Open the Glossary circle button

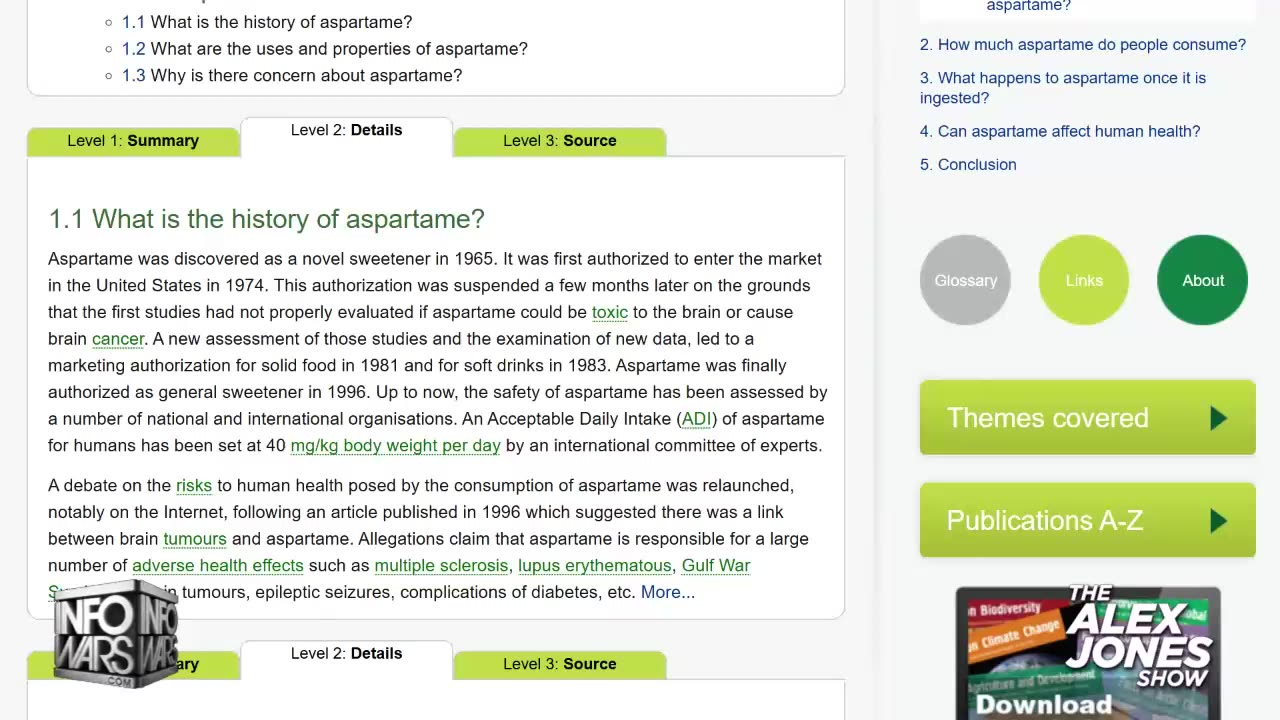click(x=965, y=280)
